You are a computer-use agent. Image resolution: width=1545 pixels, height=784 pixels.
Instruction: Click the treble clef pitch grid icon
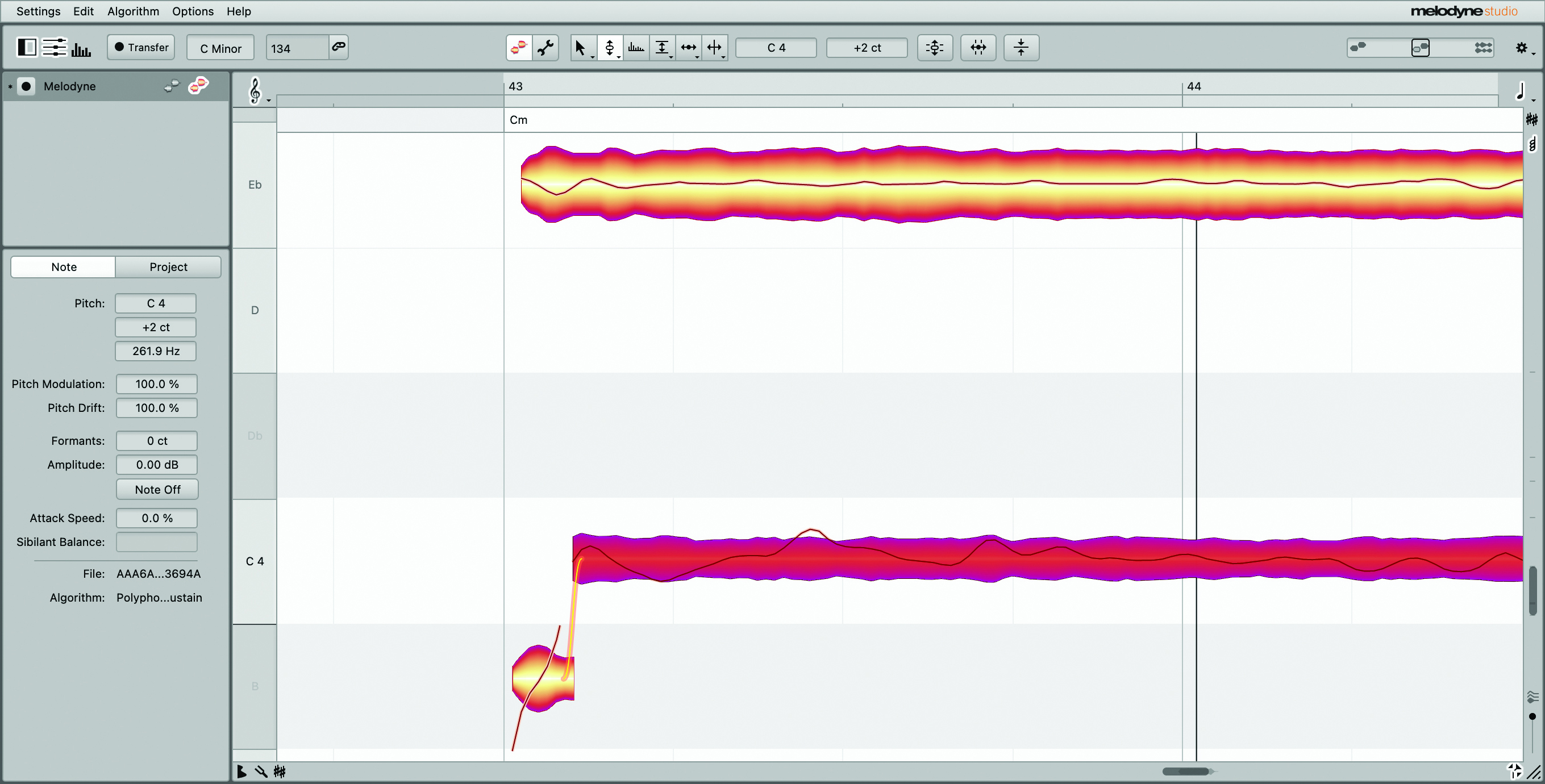coord(255,91)
